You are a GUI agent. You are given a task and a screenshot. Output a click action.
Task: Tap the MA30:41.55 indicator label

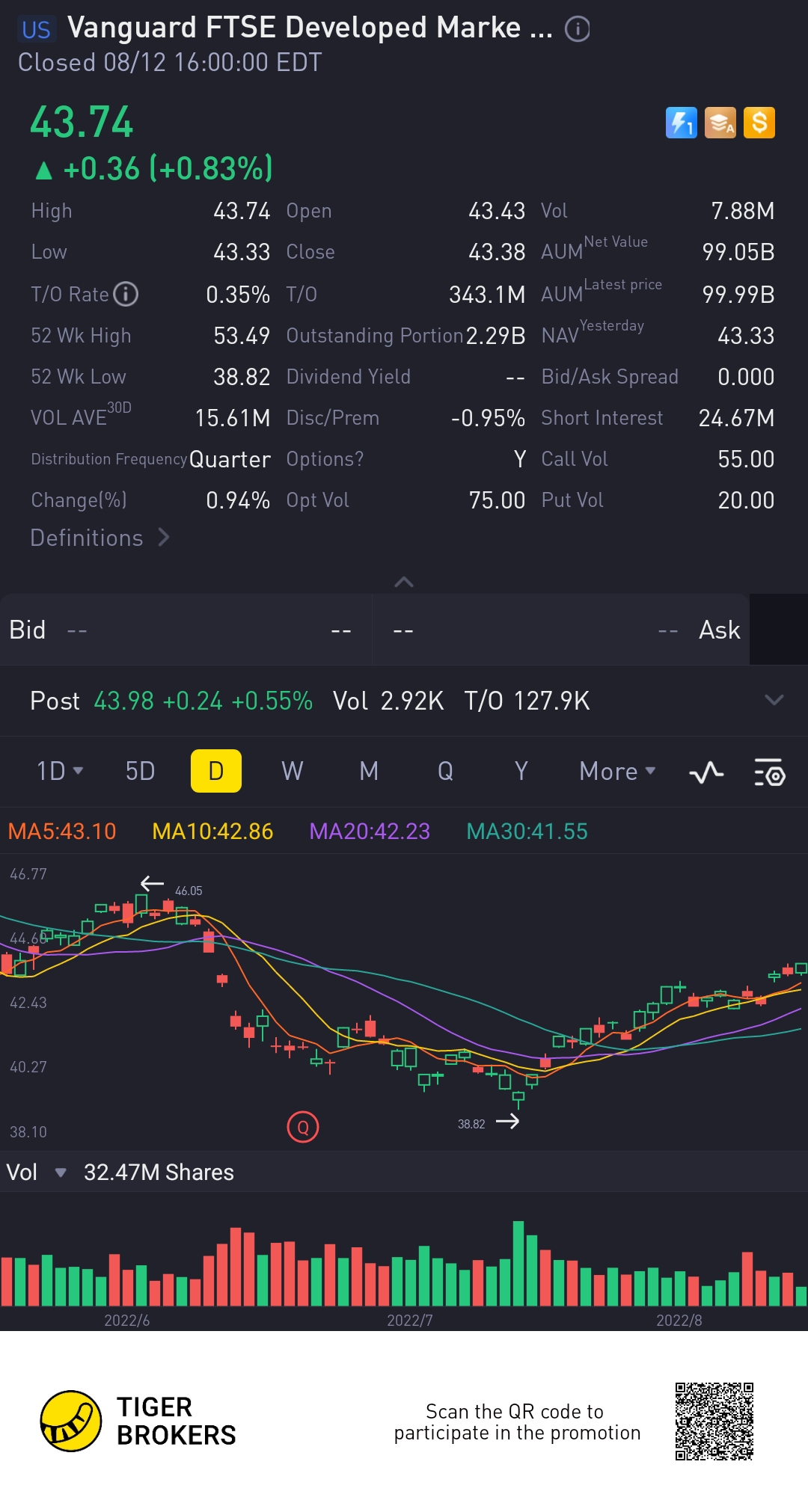[527, 832]
